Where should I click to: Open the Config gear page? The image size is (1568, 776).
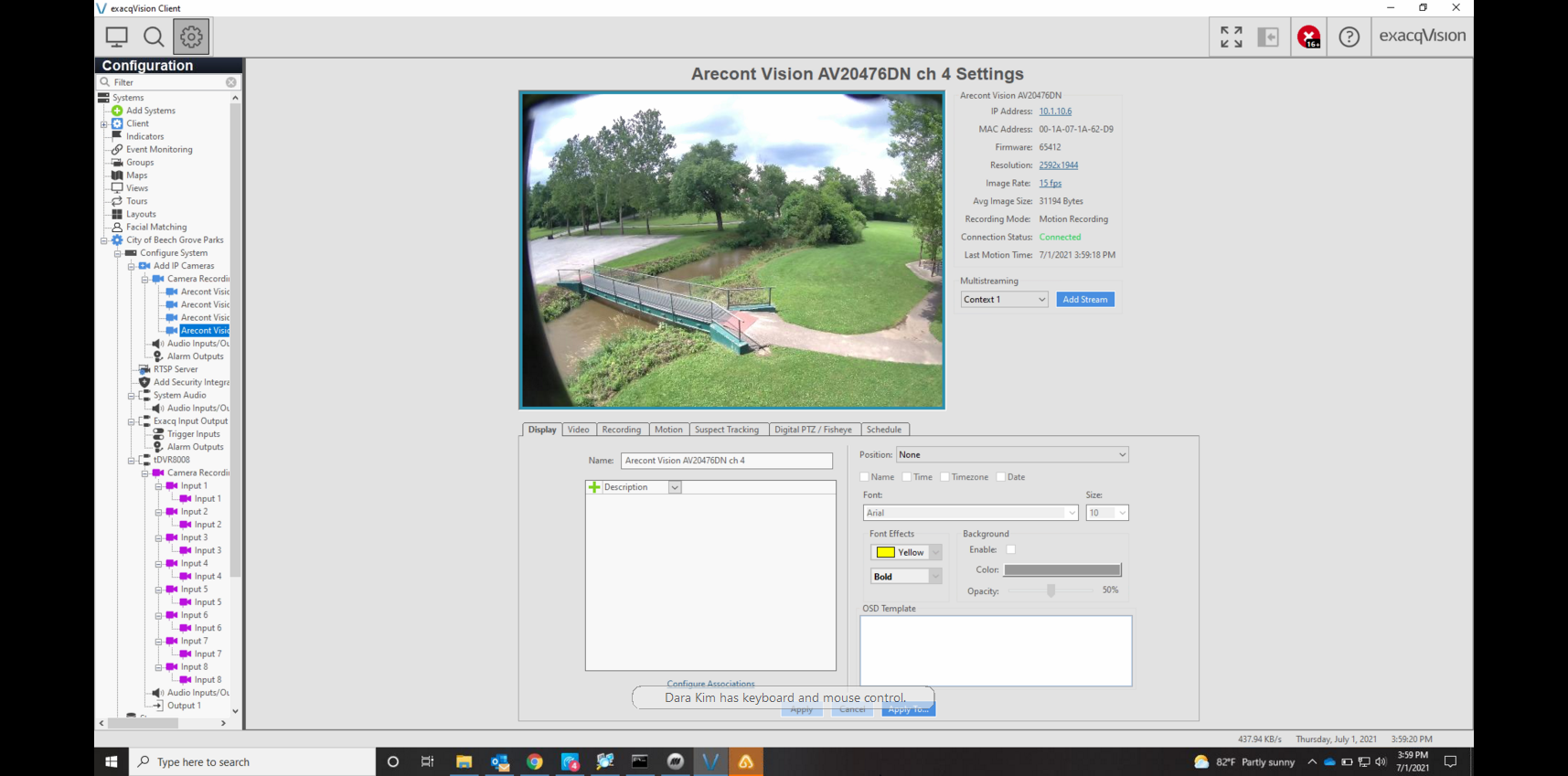point(191,37)
